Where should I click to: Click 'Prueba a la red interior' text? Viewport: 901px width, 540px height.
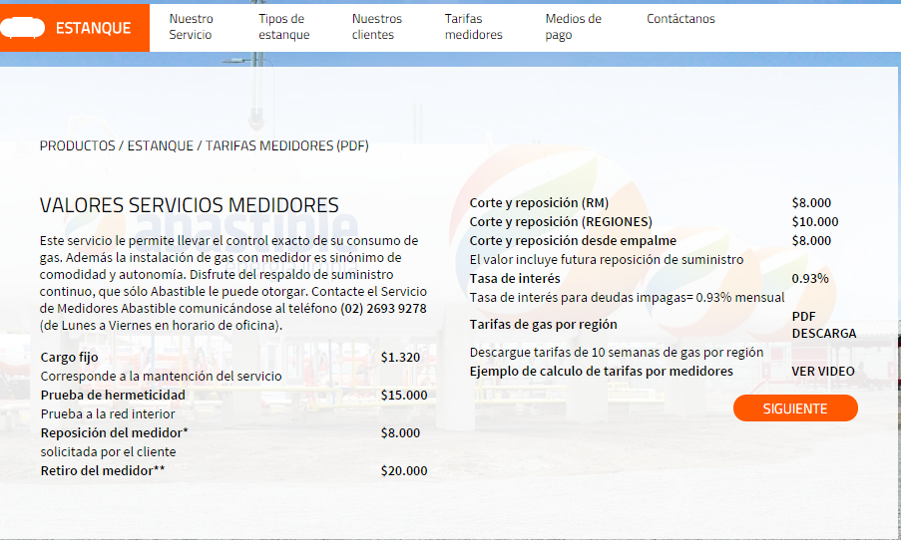pos(107,414)
